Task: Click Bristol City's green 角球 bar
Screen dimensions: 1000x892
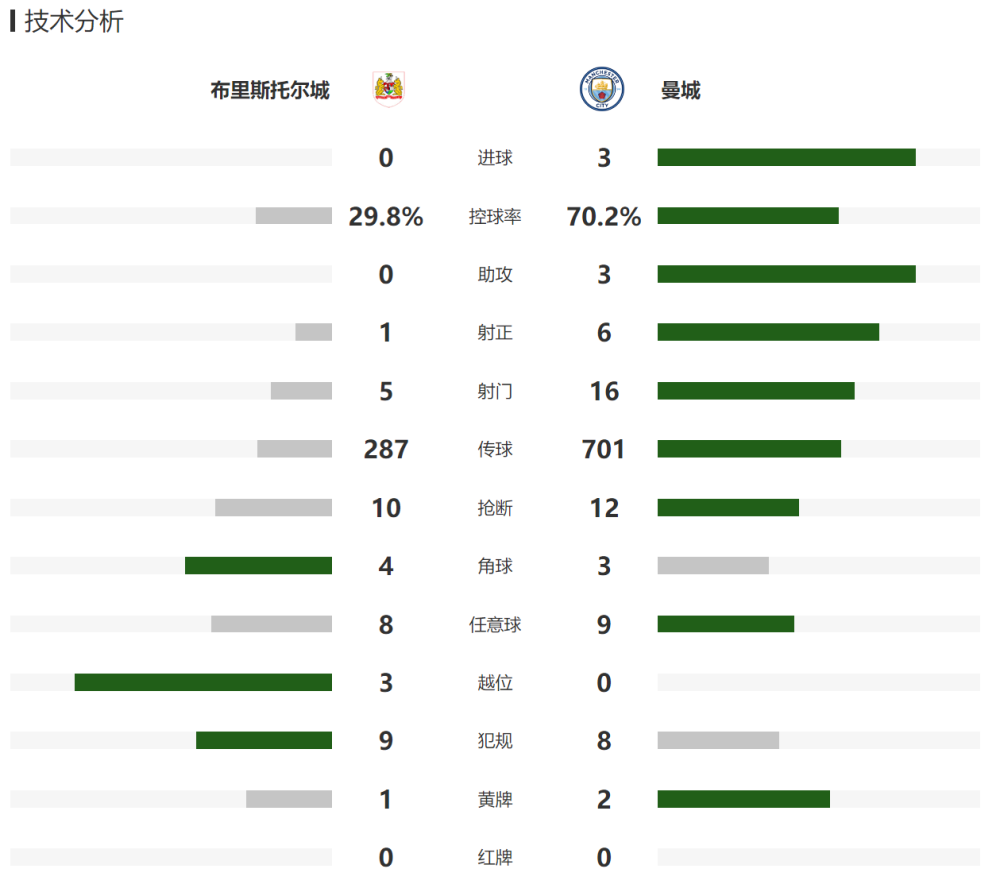Action: pos(258,566)
